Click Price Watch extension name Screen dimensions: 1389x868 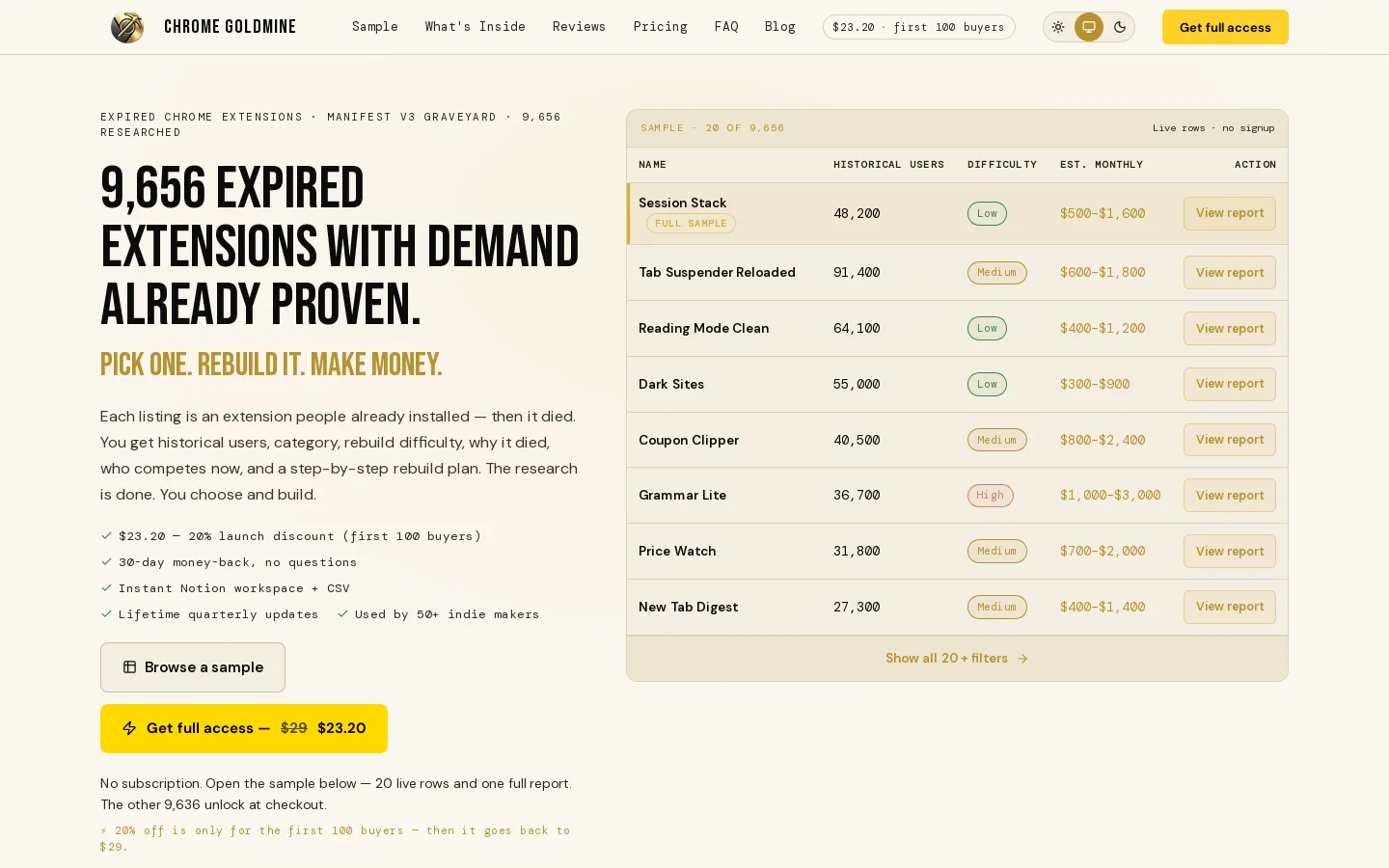[x=677, y=552]
